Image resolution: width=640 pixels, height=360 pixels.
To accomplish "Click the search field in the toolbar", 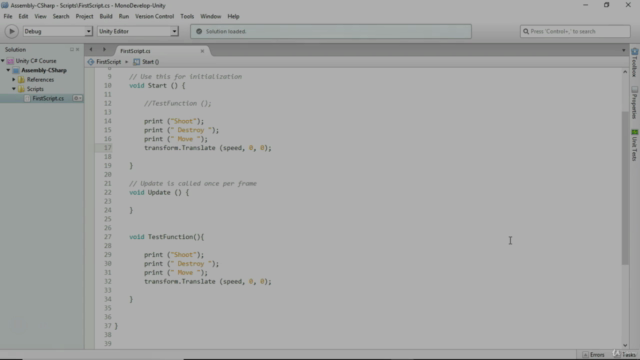I will (575, 31).
